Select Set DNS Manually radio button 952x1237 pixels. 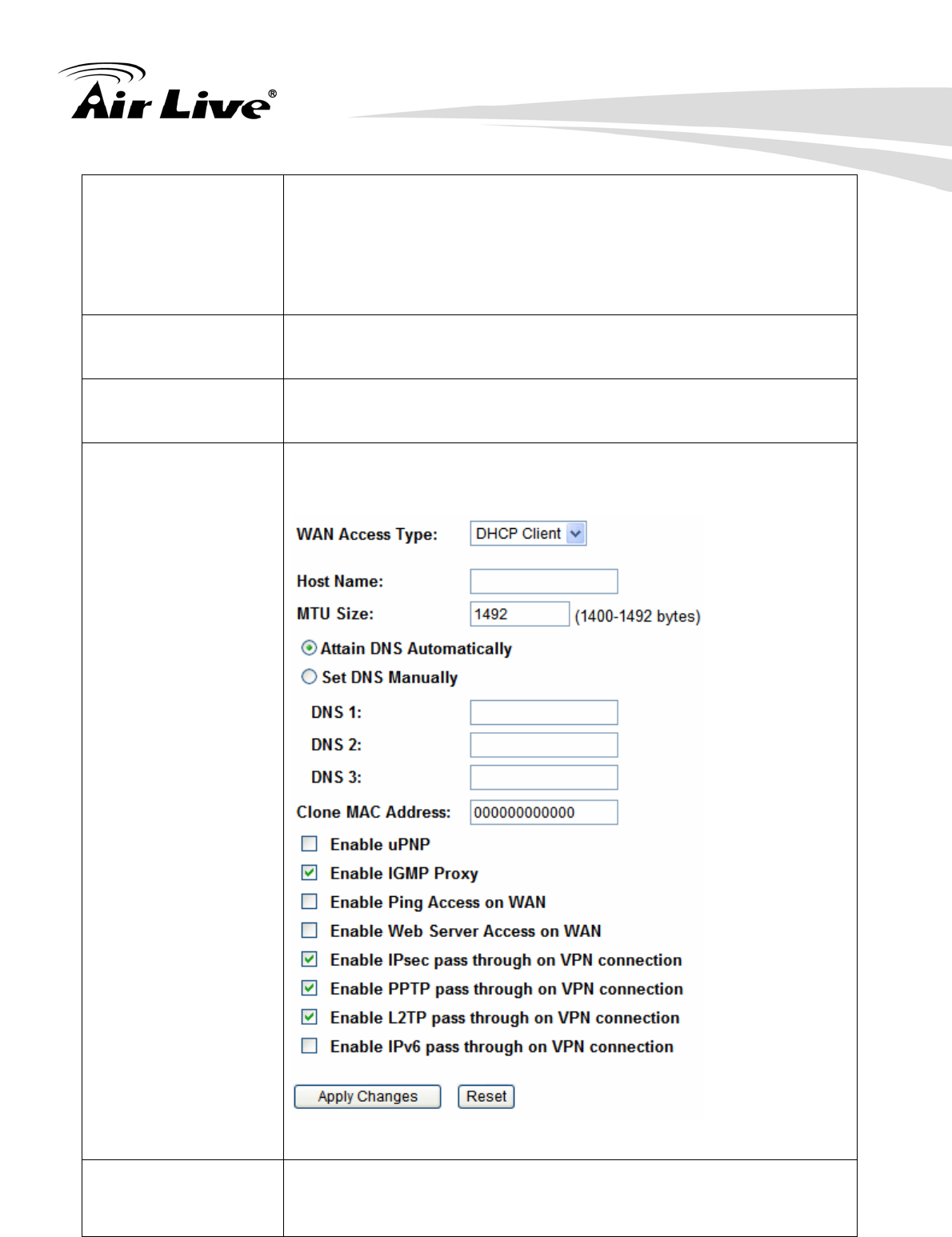pos(309,677)
